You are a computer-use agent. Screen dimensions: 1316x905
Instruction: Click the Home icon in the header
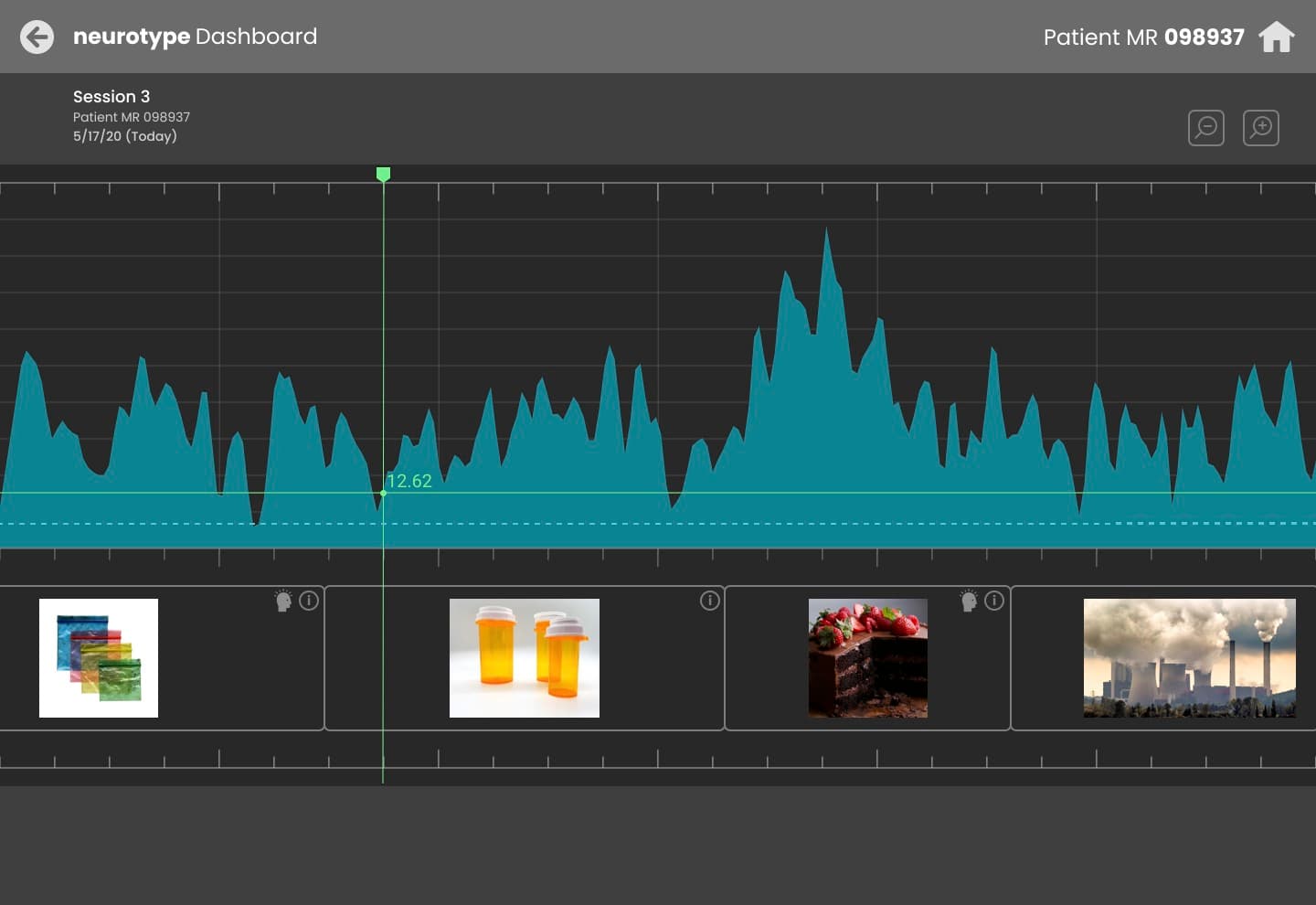[1277, 37]
